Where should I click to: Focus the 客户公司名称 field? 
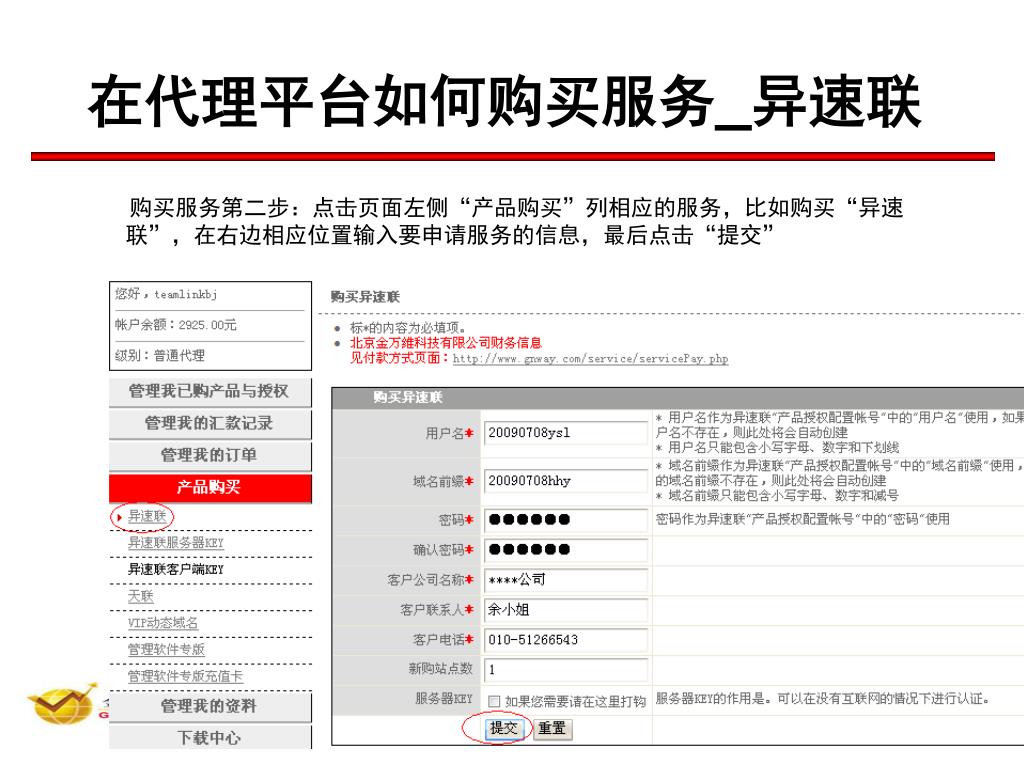click(566, 580)
